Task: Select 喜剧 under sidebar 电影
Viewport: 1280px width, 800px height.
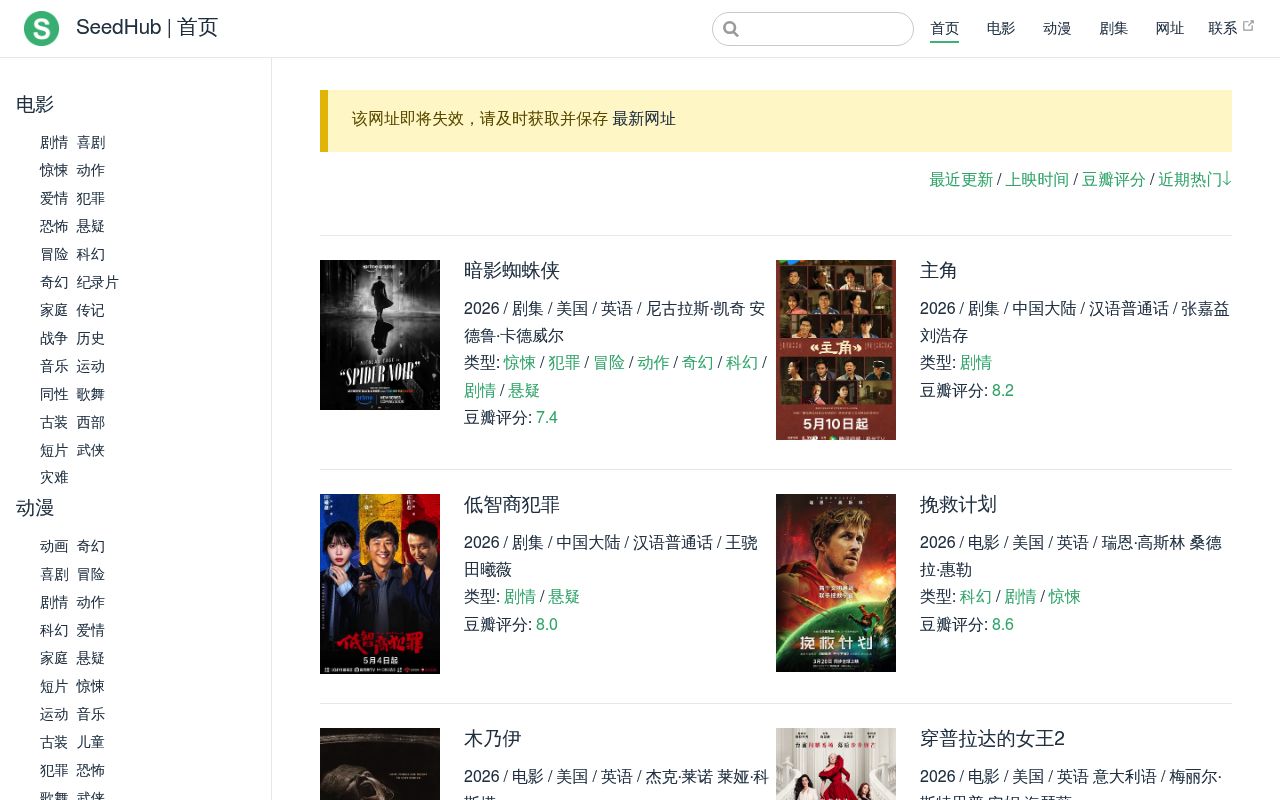Action: [91, 143]
